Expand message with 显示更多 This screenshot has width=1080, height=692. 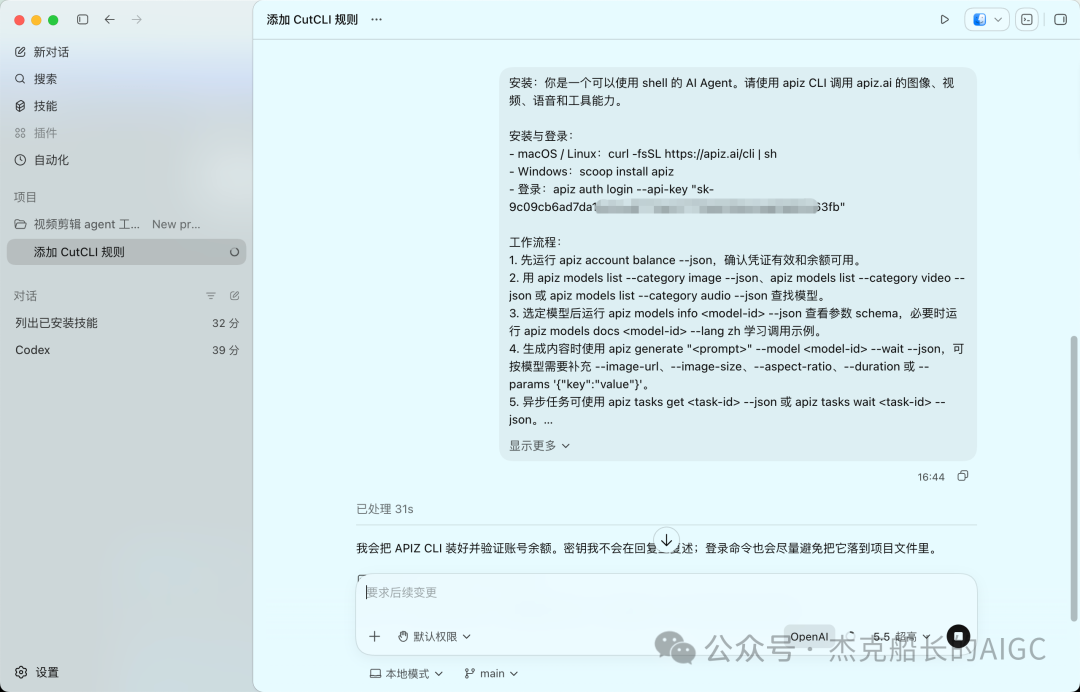tap(539, 445)
